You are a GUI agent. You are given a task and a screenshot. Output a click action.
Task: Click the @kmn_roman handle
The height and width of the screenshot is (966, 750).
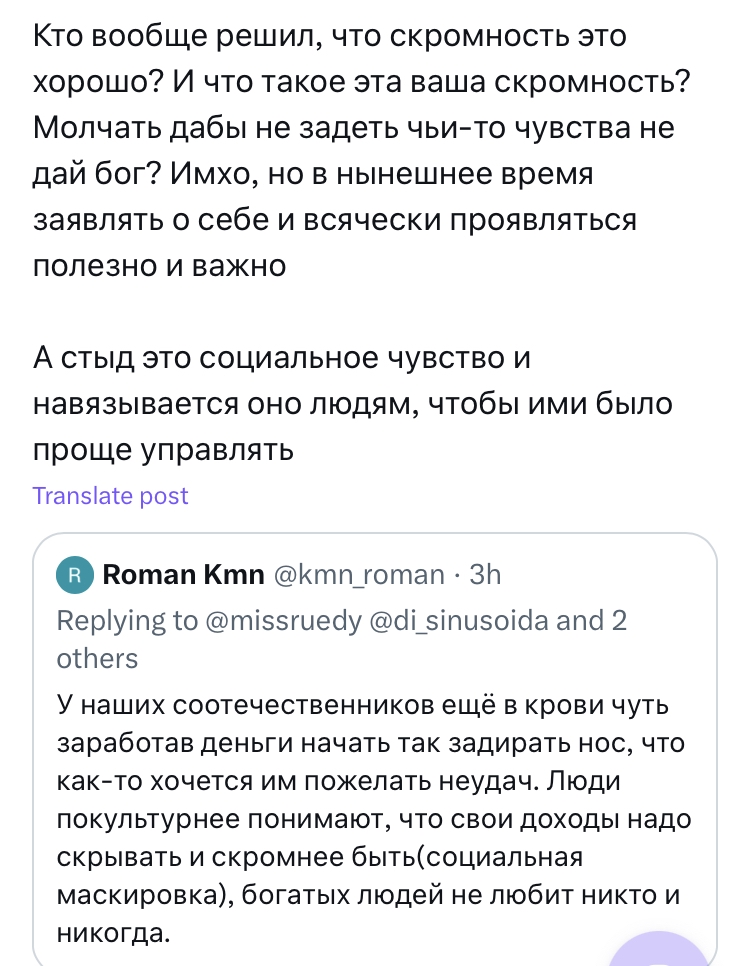coord(359,574)
